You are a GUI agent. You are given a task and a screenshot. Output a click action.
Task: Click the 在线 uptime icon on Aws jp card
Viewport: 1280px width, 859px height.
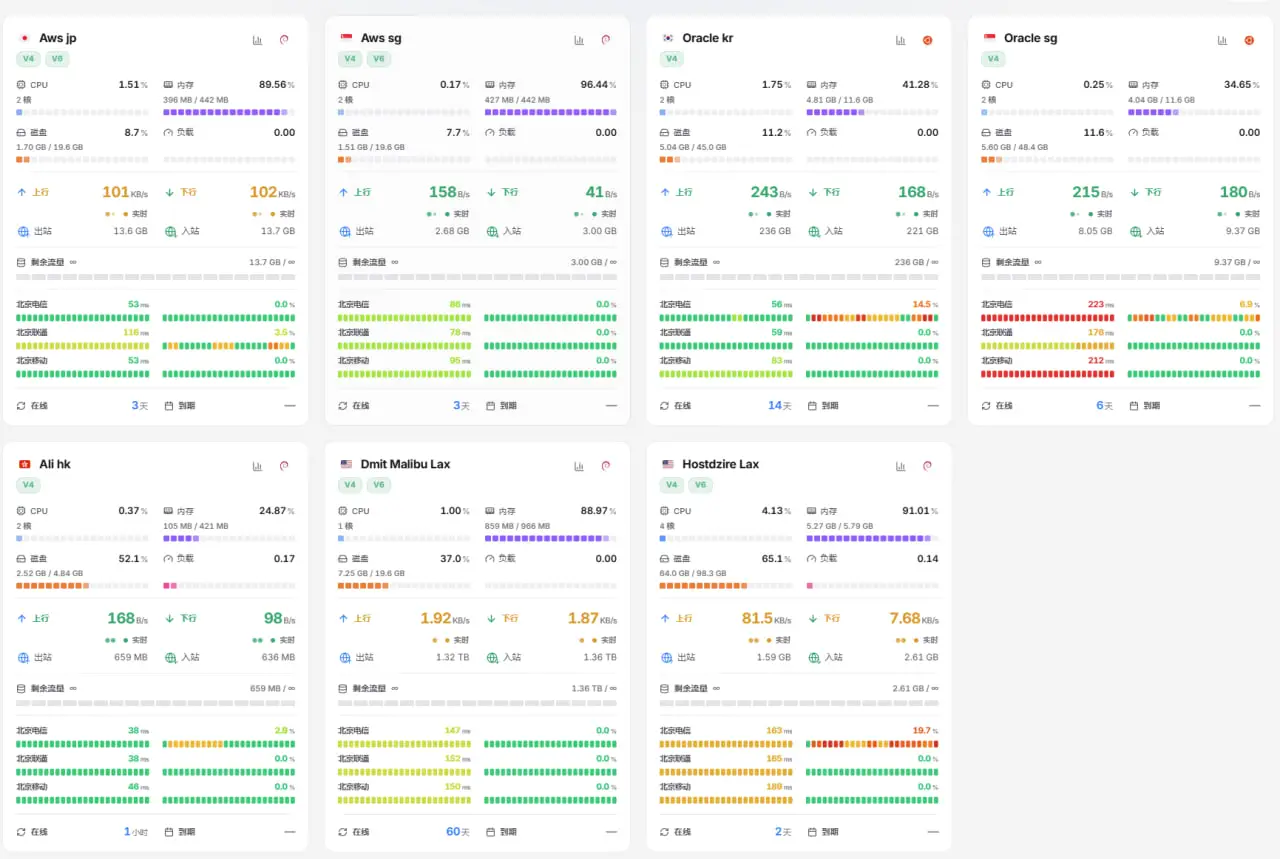coord(22,406)
